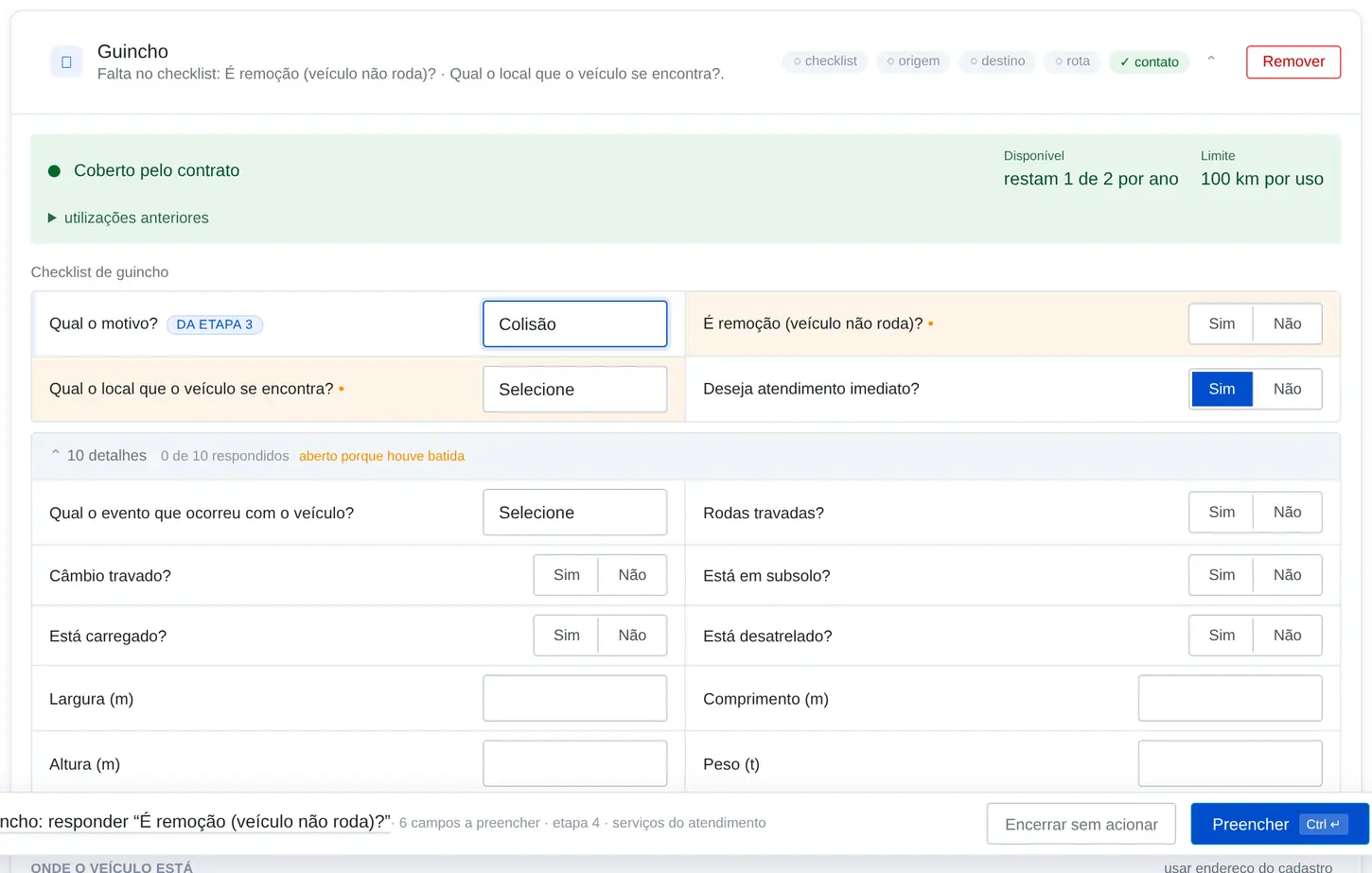1372x873 pixels.
Task: Select Sim for É remoção
Action: click(1222, 323)
